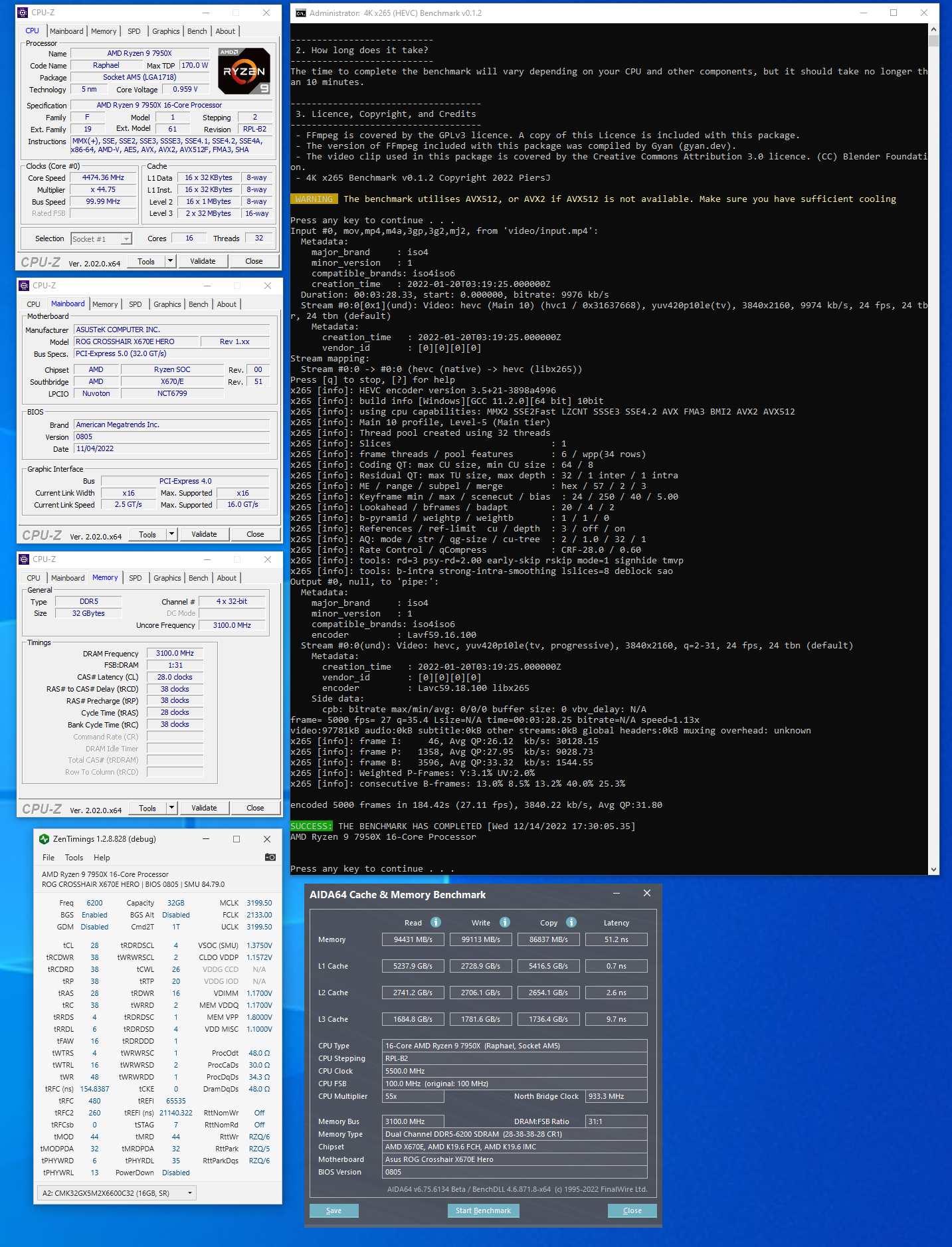952x1247 pixels.
Task: Switch to Mainboard tab in top CPU-Z window
Action: click(x=66, y=31)
